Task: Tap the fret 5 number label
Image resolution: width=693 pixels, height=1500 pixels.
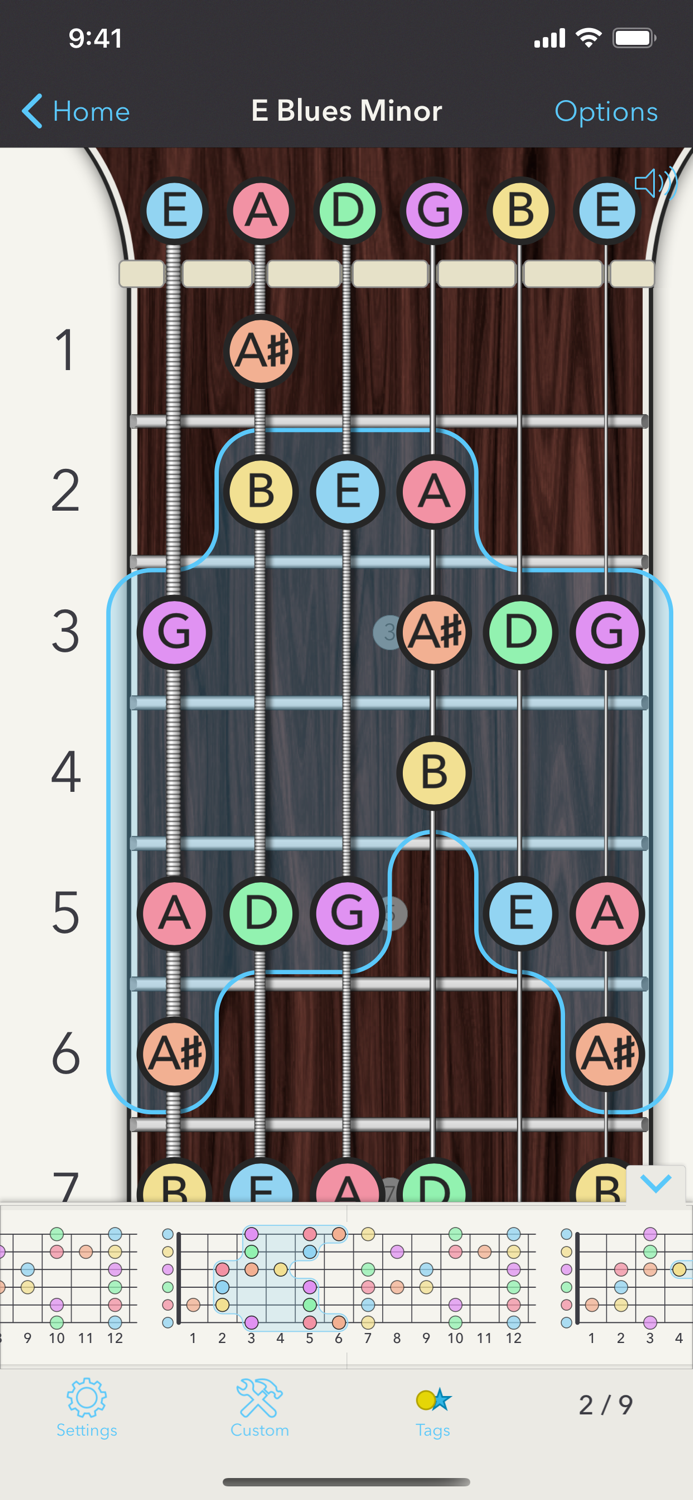Action: point(65,914)
